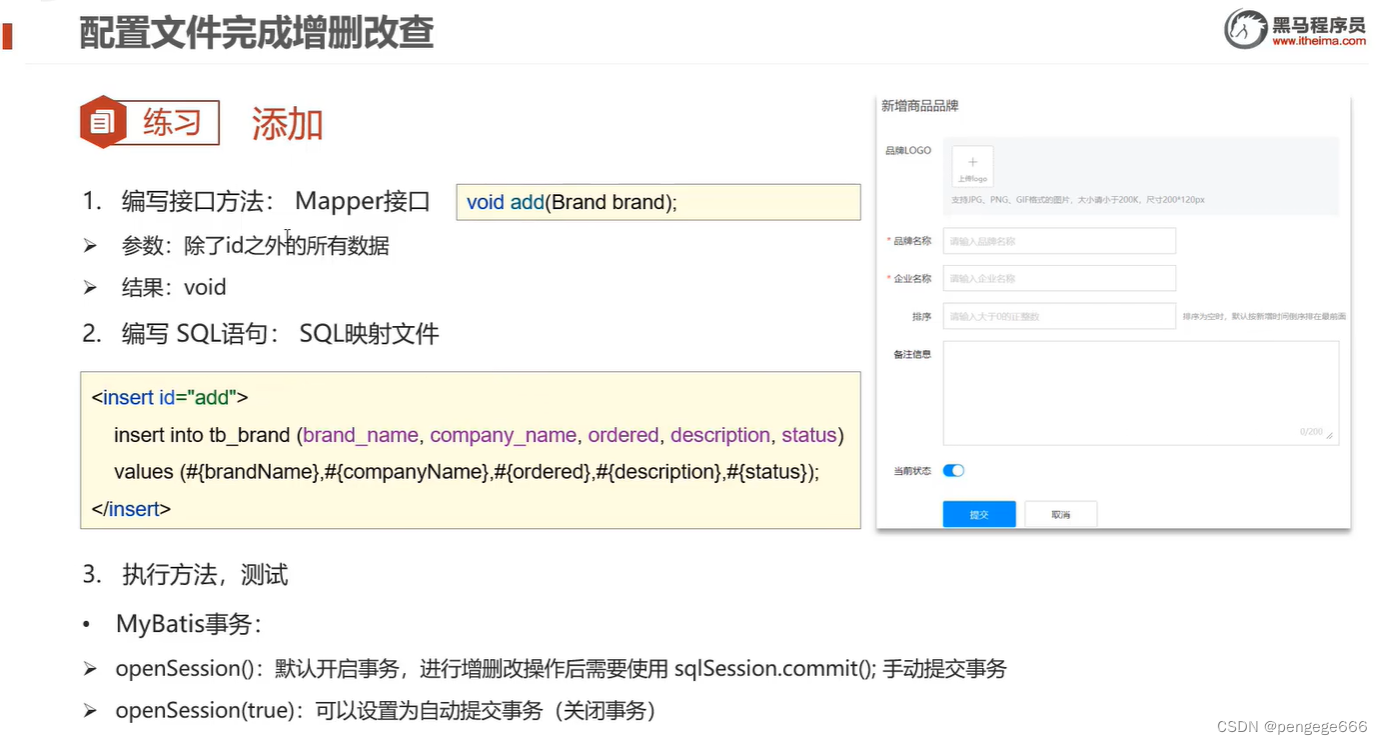The height and width of the screenshot is (745, 1382).
Task: Open the www.itheima.com link
Action: [x=1321, y=42]
